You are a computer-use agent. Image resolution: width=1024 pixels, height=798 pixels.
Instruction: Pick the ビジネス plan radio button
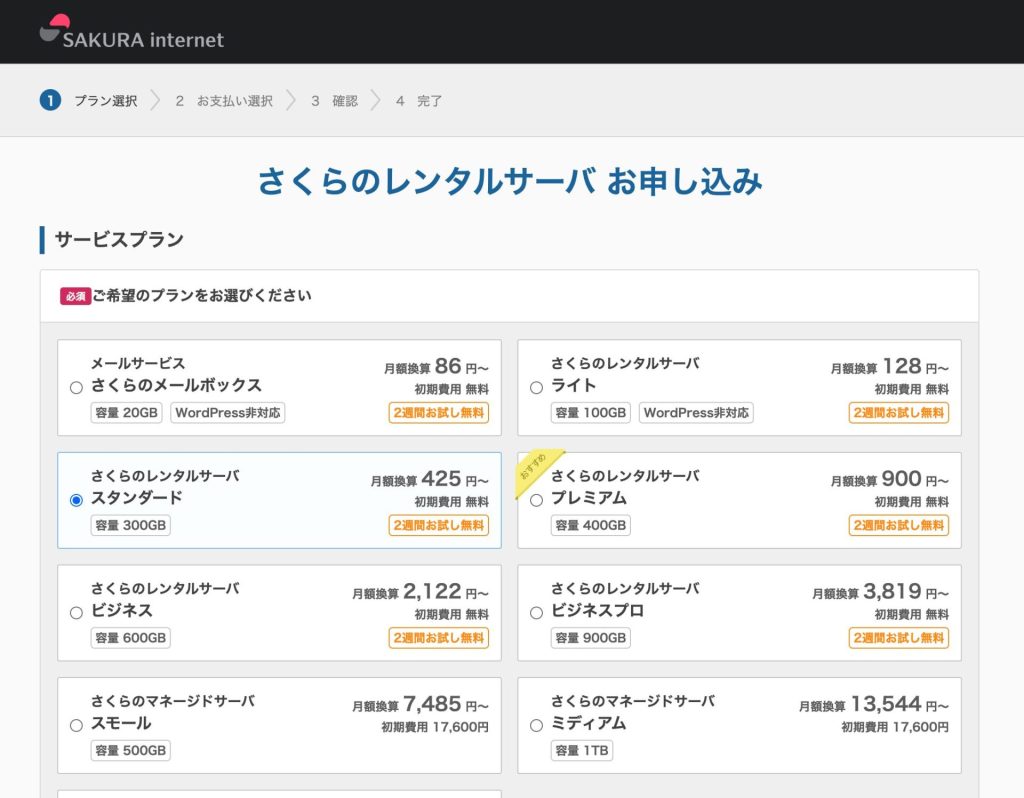[x=76, y=613]
